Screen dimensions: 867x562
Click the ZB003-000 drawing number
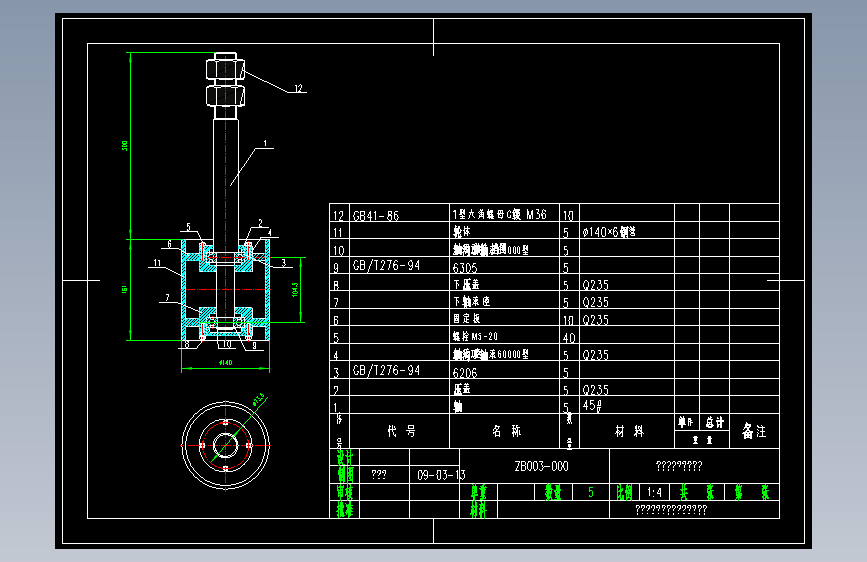(x=541, y=466)
